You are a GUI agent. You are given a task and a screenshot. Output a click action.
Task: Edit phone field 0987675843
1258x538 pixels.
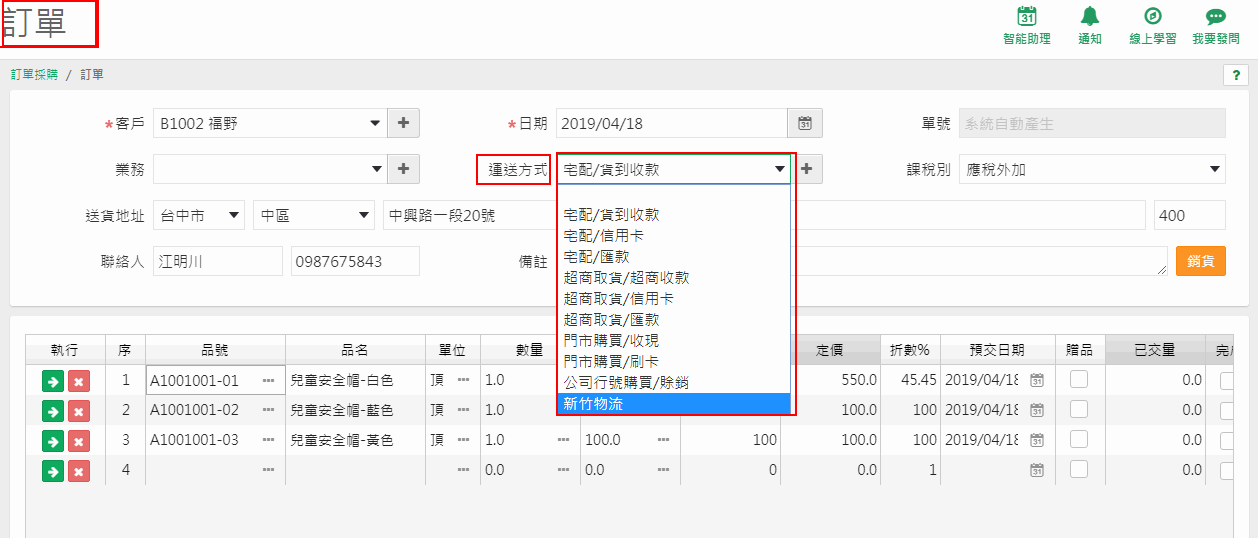click(356, 261)
